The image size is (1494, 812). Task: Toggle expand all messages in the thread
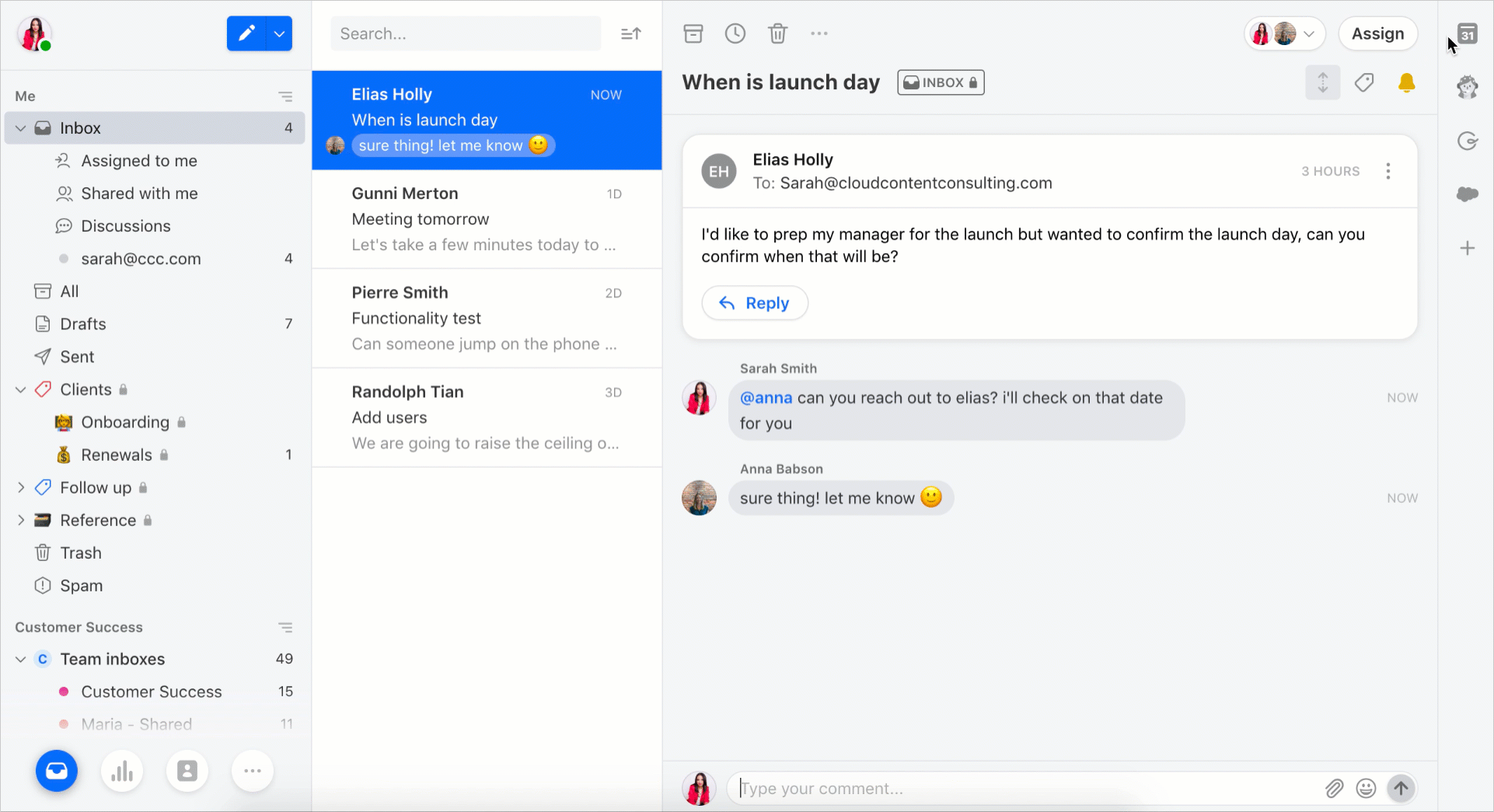[1322, 82]
